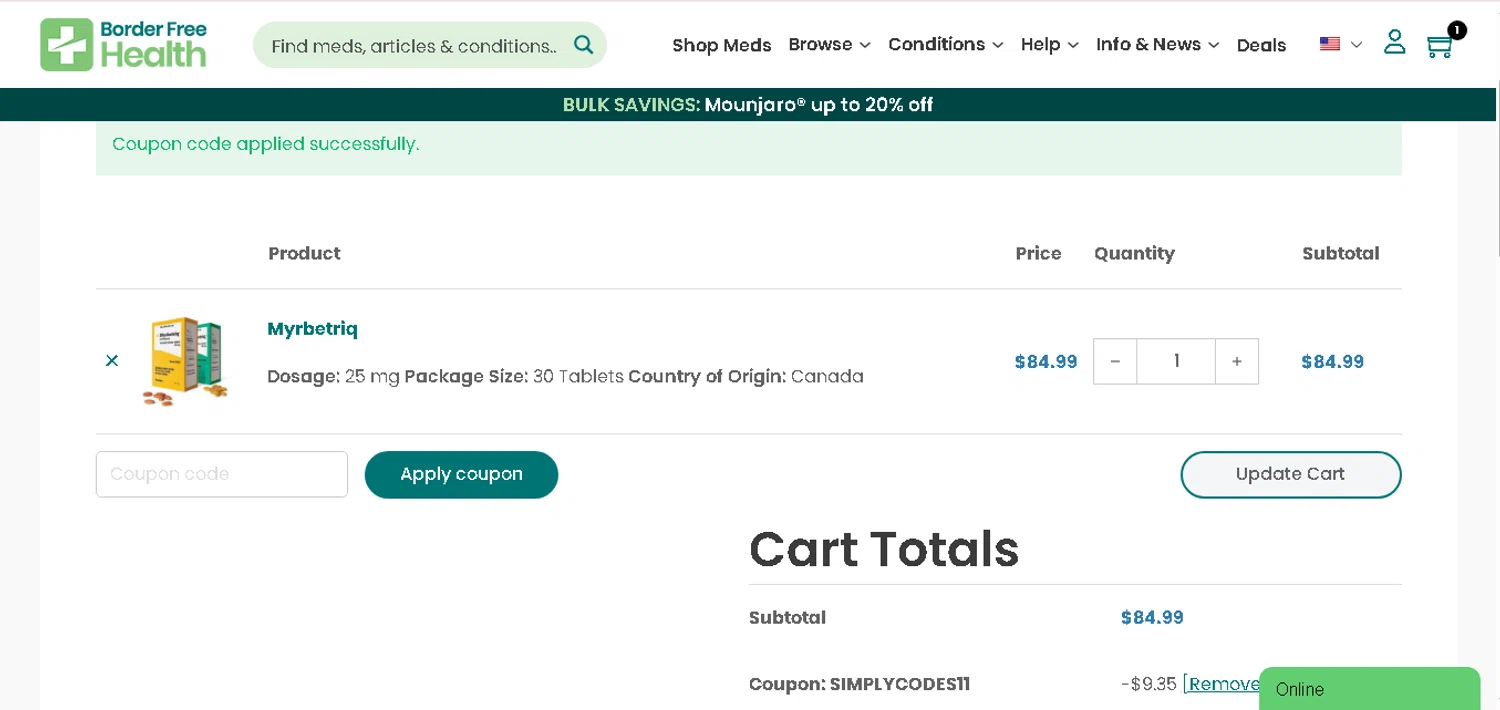This screenshot has height=710, width=1500.
Task: Remove Myrbetriq using the X icon
Action: click(112, 360)
